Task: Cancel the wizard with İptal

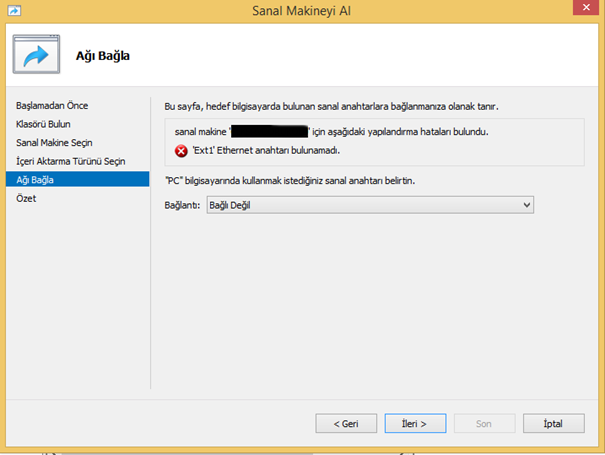Action: (554, 423)
